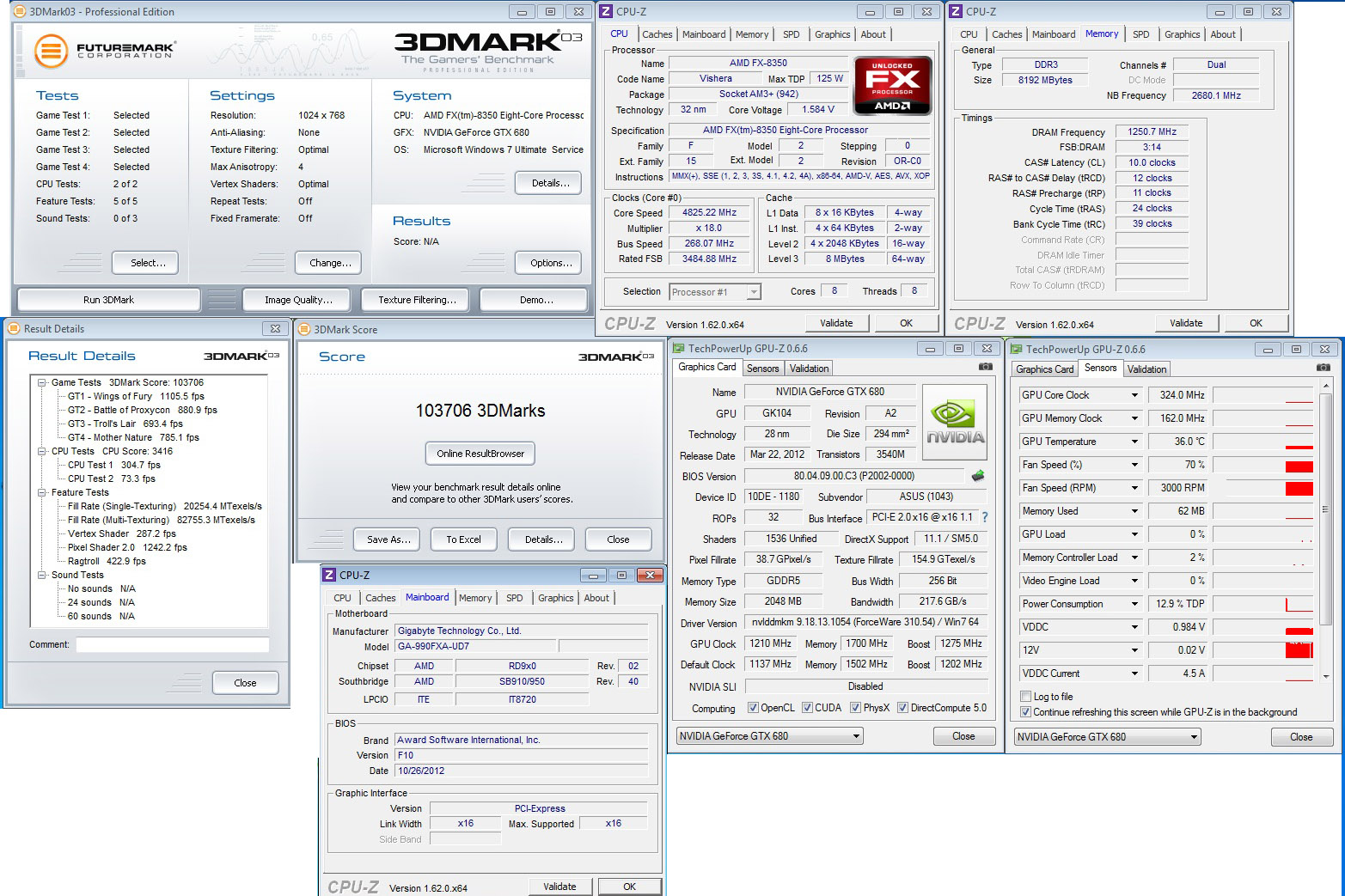This screenshot has height=896, width=1345.
Task: Click the title icon of GPU-Z Sensors window
Action: 1017,349
